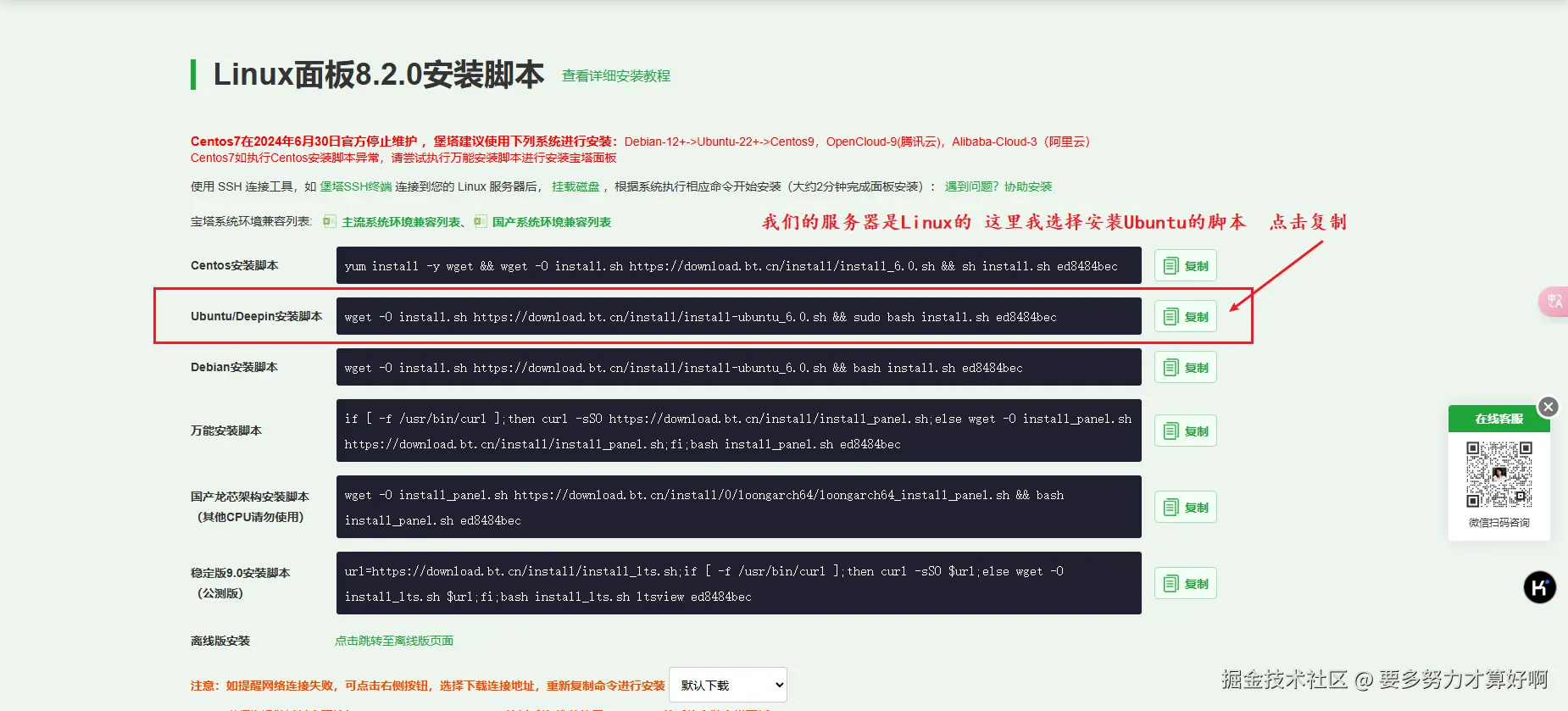Viewport: 1568px width, 711px height.
Task: Expand the 默认下载 dropdown
Action: (728, 685)
